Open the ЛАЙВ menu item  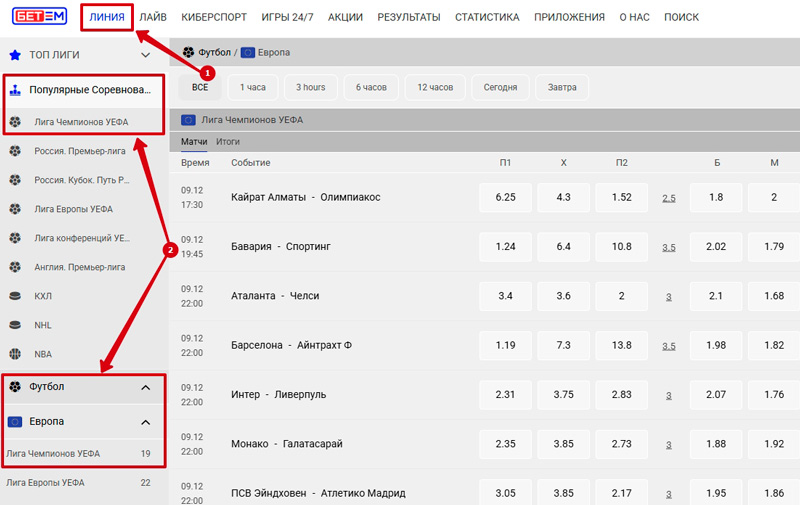pos(153,17)
